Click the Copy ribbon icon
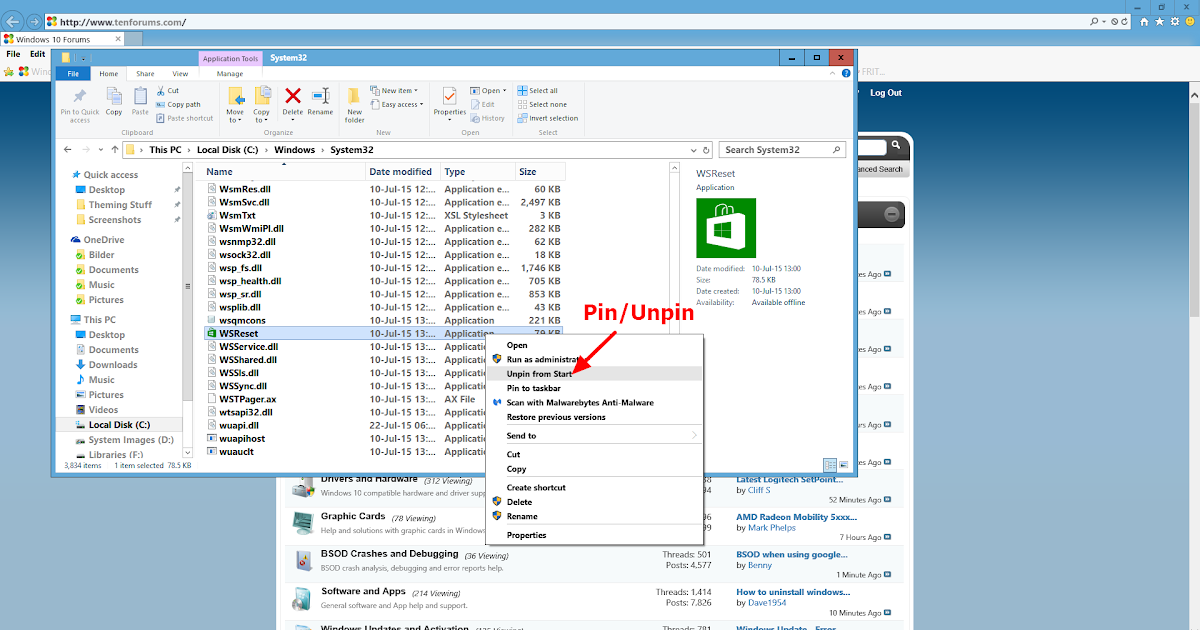The width and height of the screenshot is (1200, 630). (x=114, y=96)
